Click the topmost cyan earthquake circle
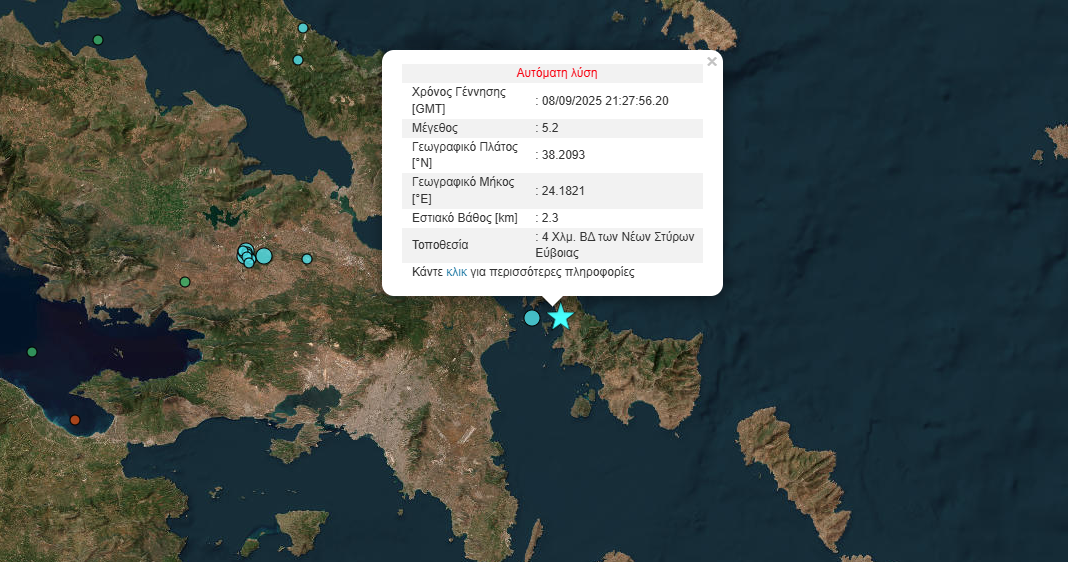1068x562 pixels. point(303,28)
